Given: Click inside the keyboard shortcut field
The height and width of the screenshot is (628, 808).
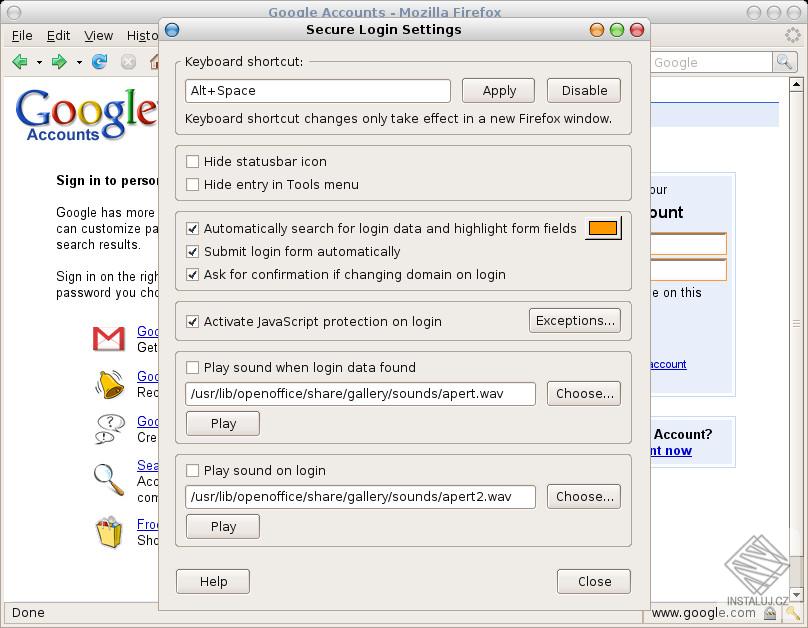Looking at the screenshot, I should (317, 91).
